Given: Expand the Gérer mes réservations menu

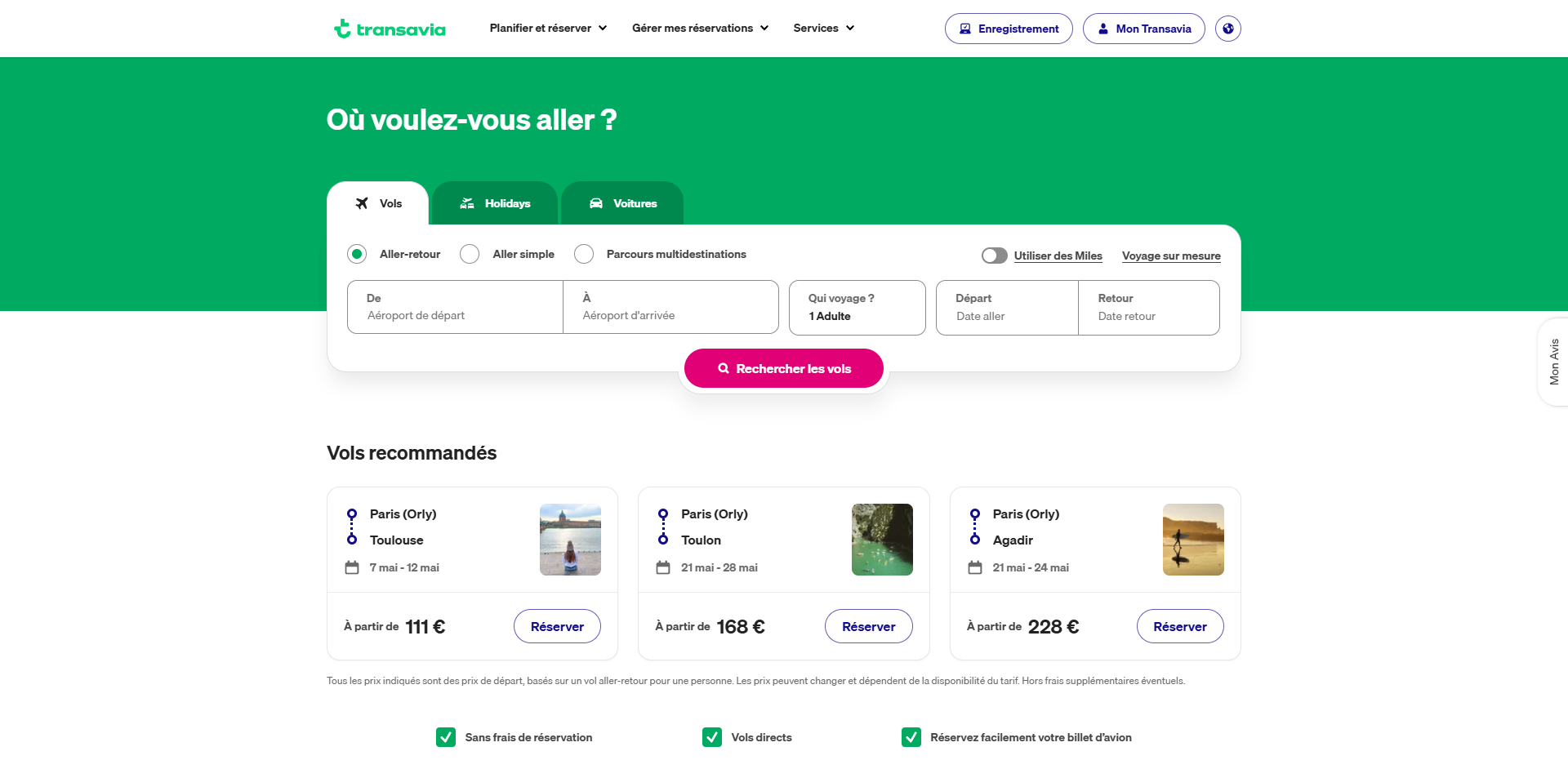Looking at the screenshot, I should (700, 28).
